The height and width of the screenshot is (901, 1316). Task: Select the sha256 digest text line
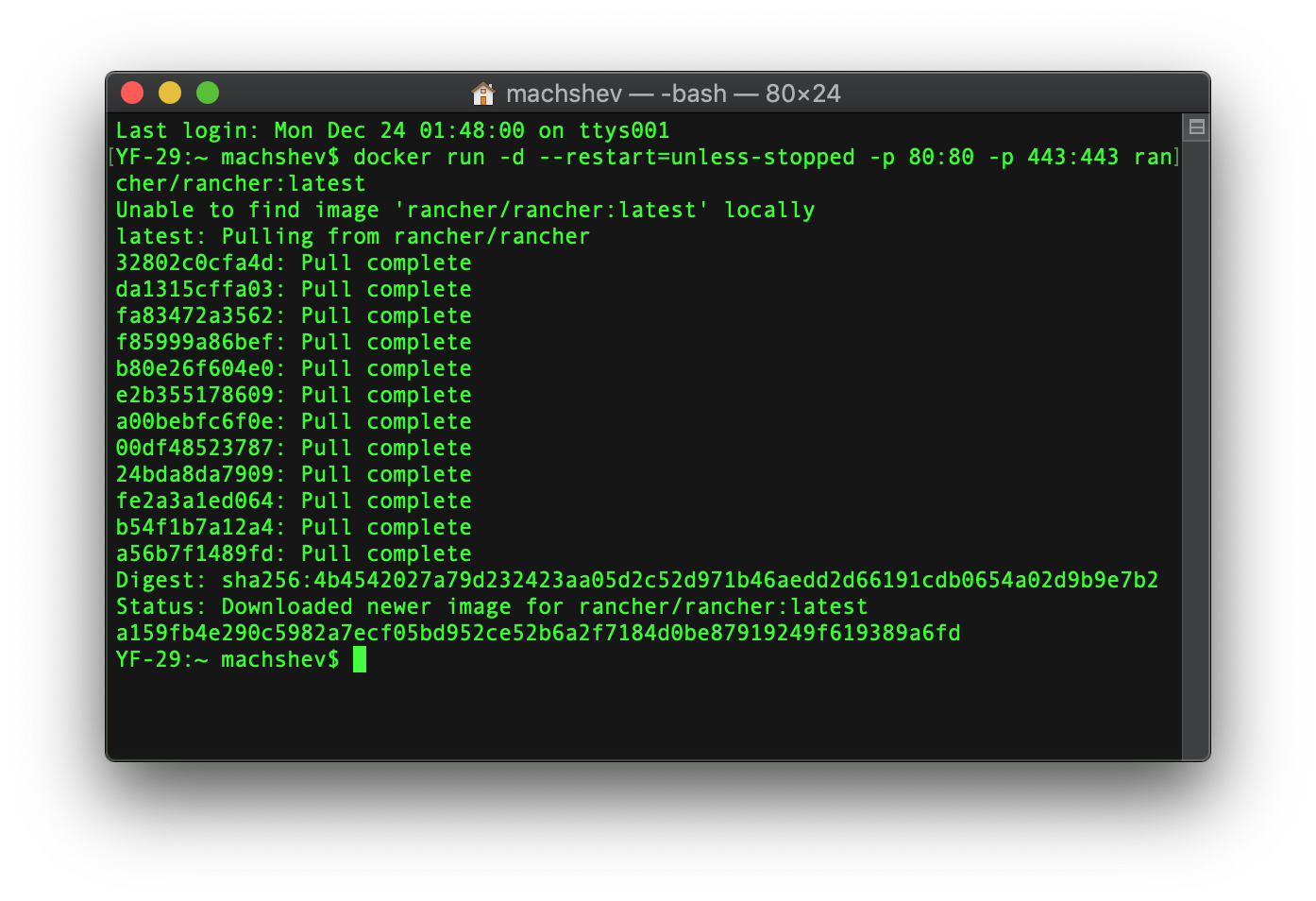coord(636,580)
